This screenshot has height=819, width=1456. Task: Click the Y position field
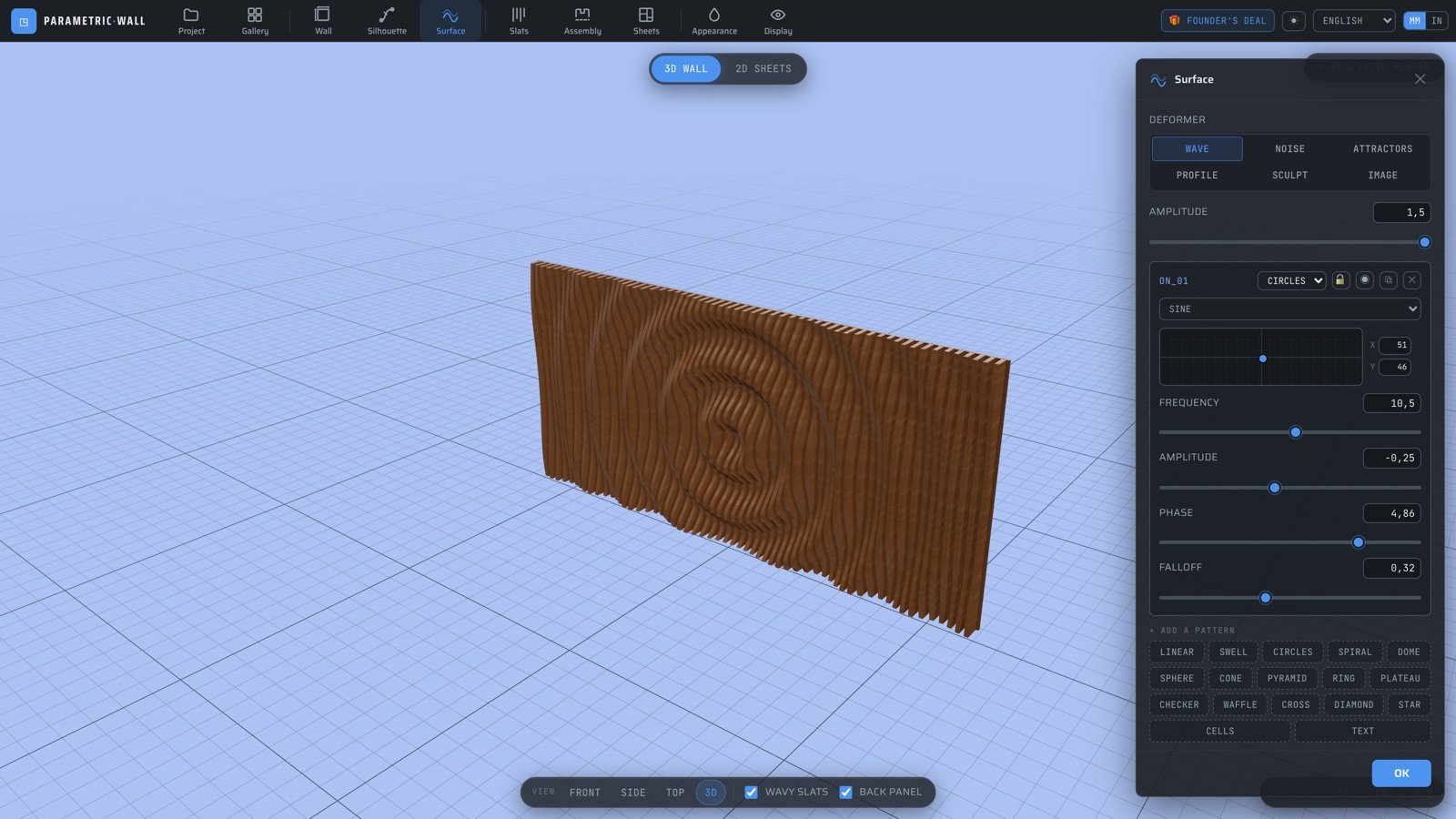point(1394,367)
